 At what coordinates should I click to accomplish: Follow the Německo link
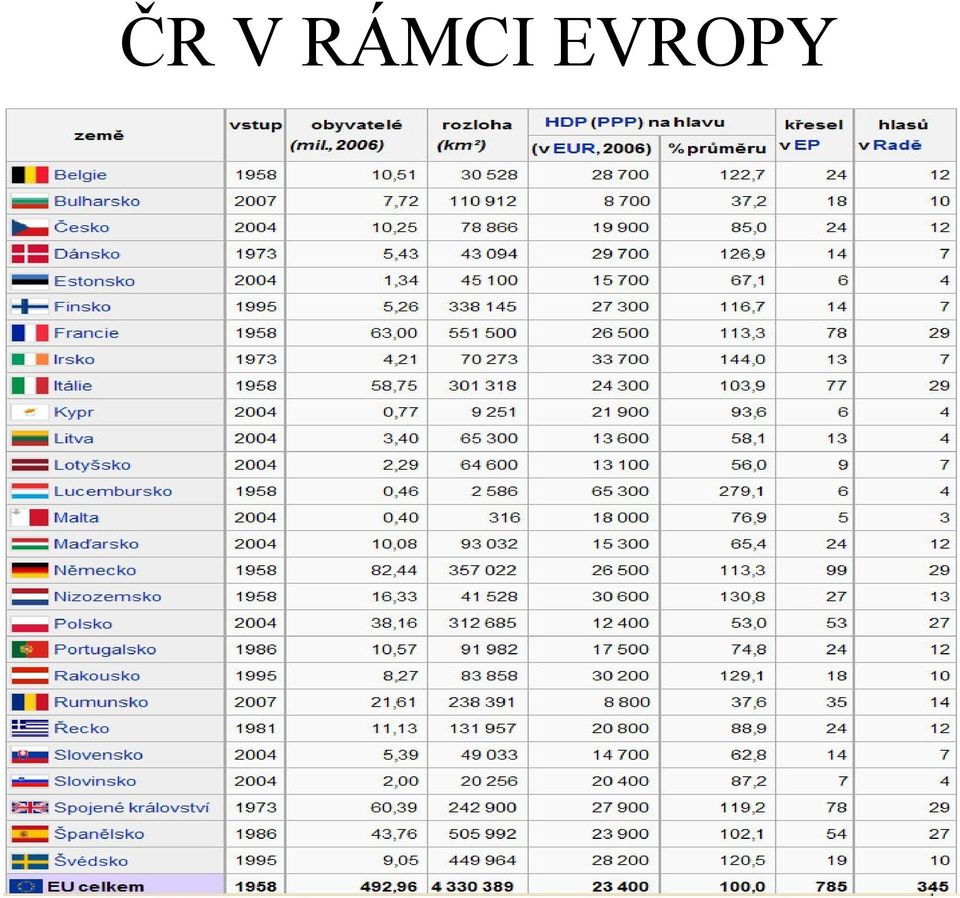coord(95,570)
